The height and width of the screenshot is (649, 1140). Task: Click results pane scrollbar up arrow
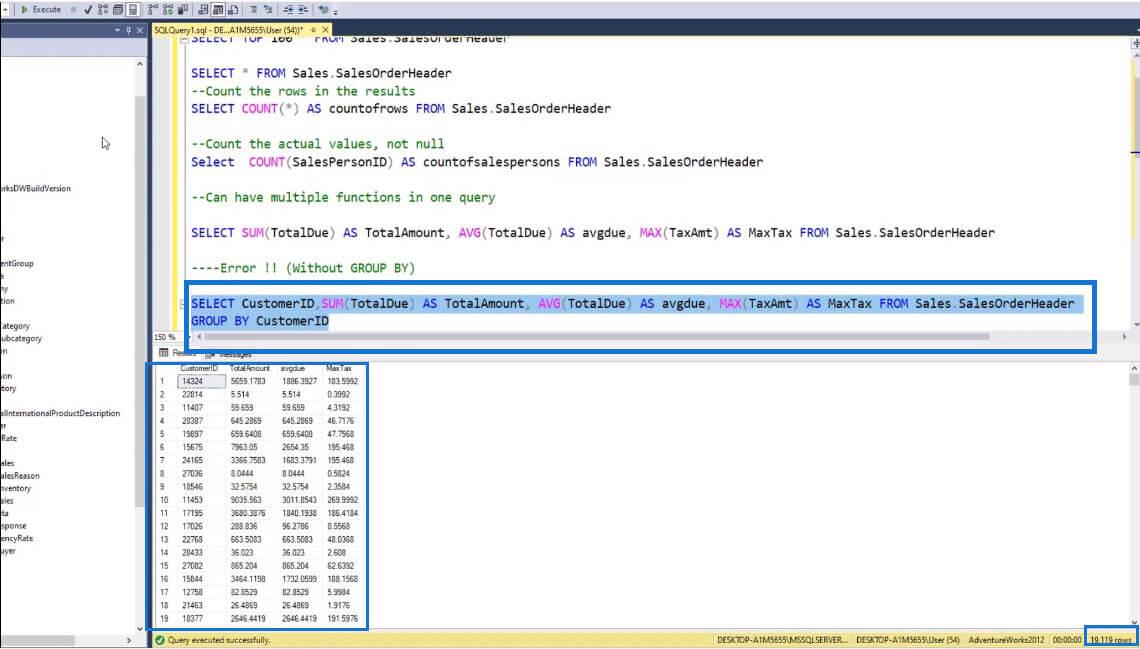[x=1134, y=368]
